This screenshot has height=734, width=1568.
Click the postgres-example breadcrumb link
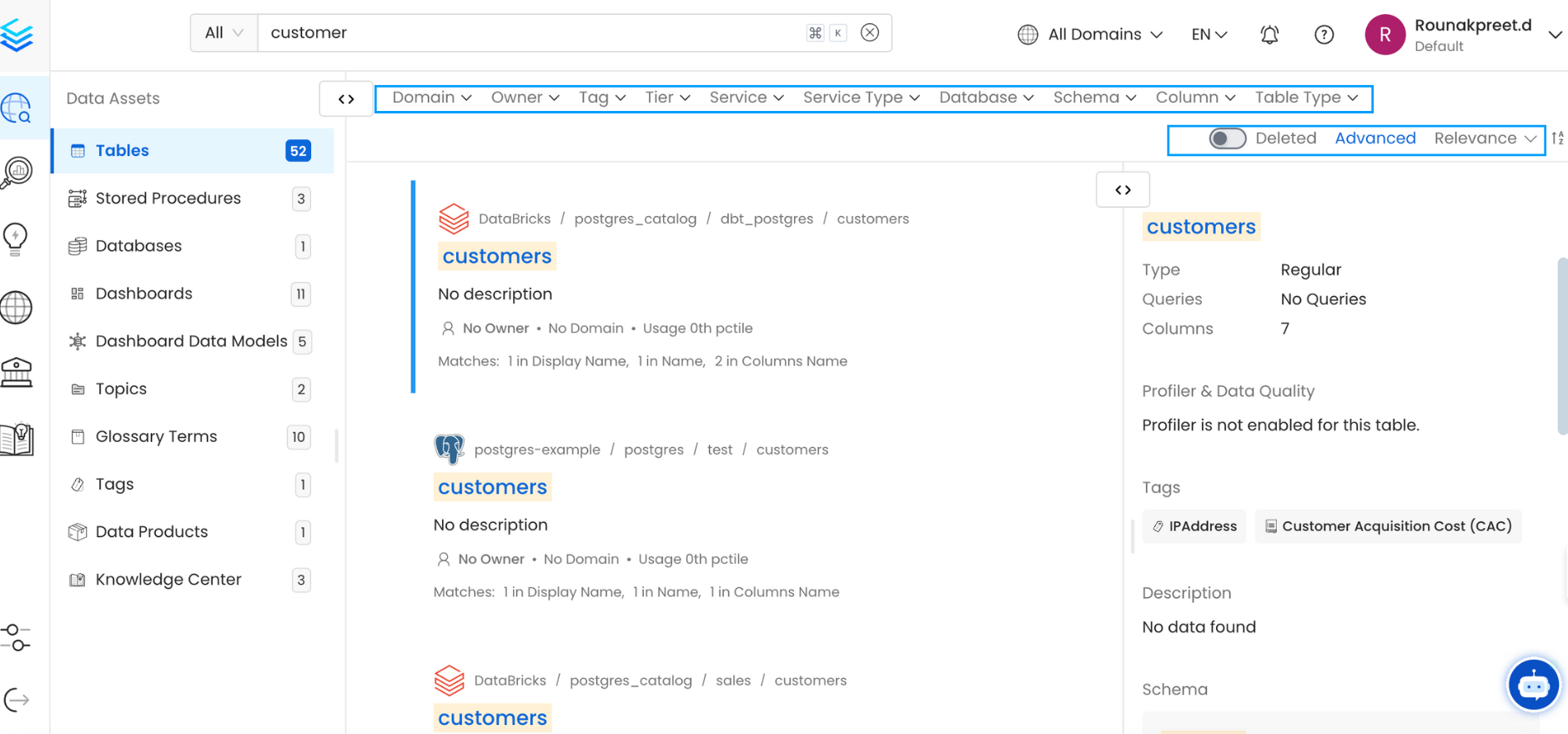click(x=537, y=450)
